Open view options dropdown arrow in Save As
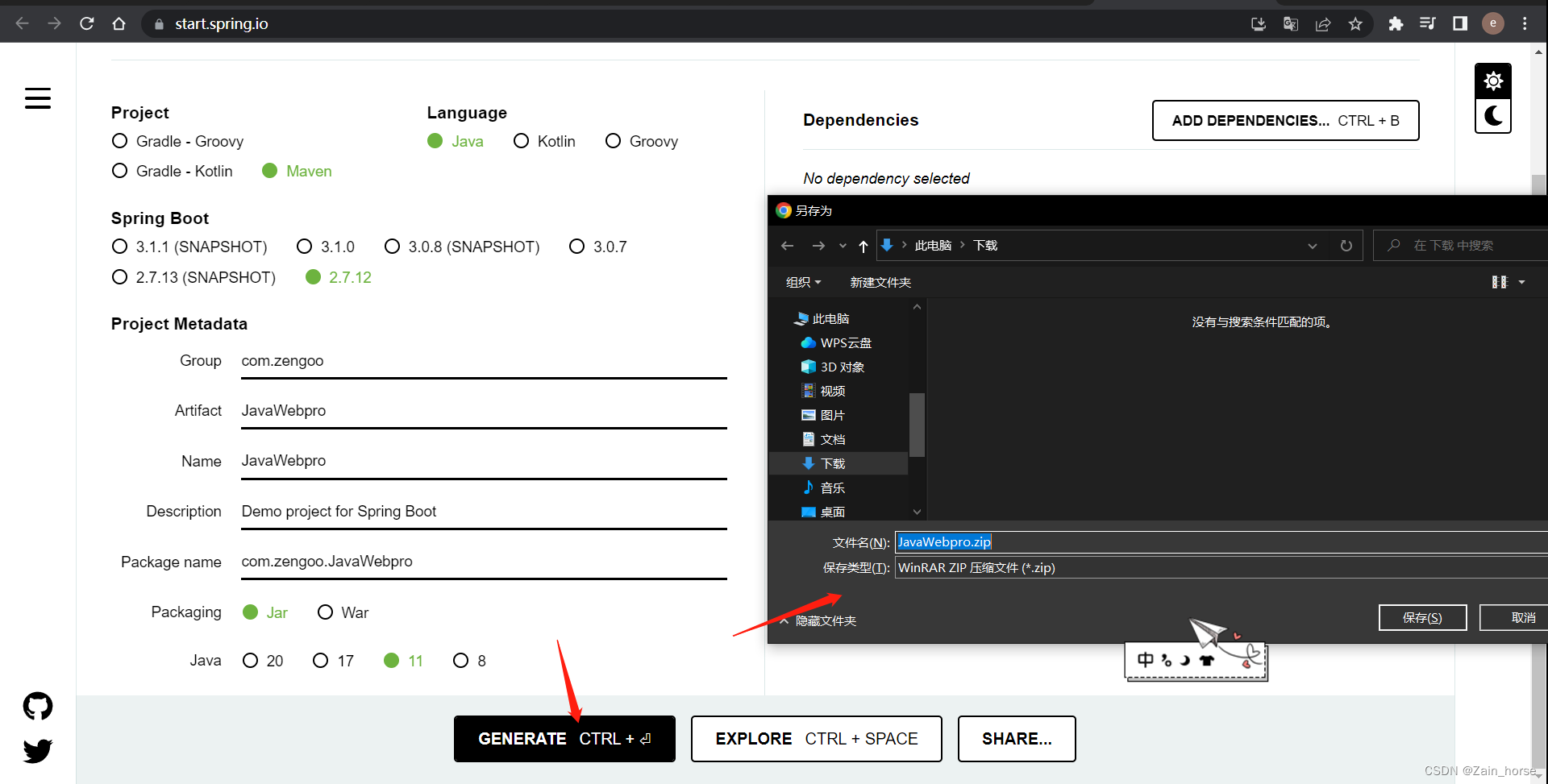This screenshot has height=784, width=1548. (x=1522, y=282)
